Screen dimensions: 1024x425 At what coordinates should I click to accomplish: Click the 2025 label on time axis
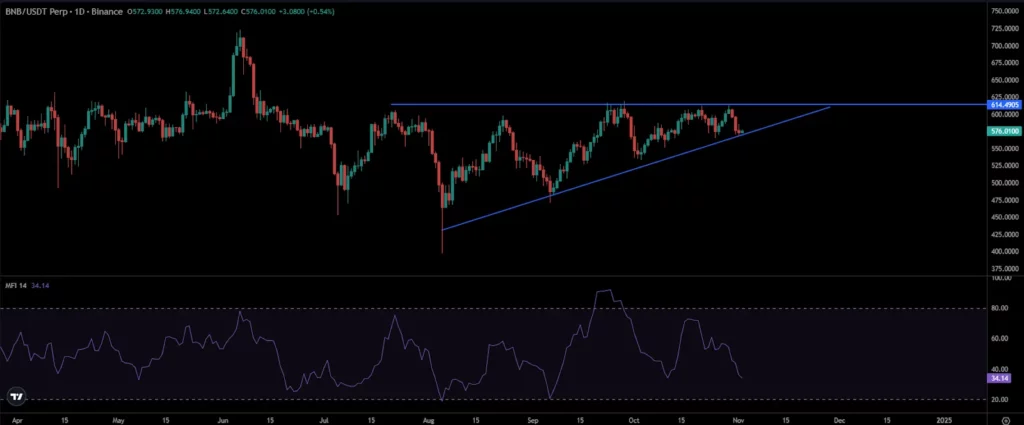944,420
